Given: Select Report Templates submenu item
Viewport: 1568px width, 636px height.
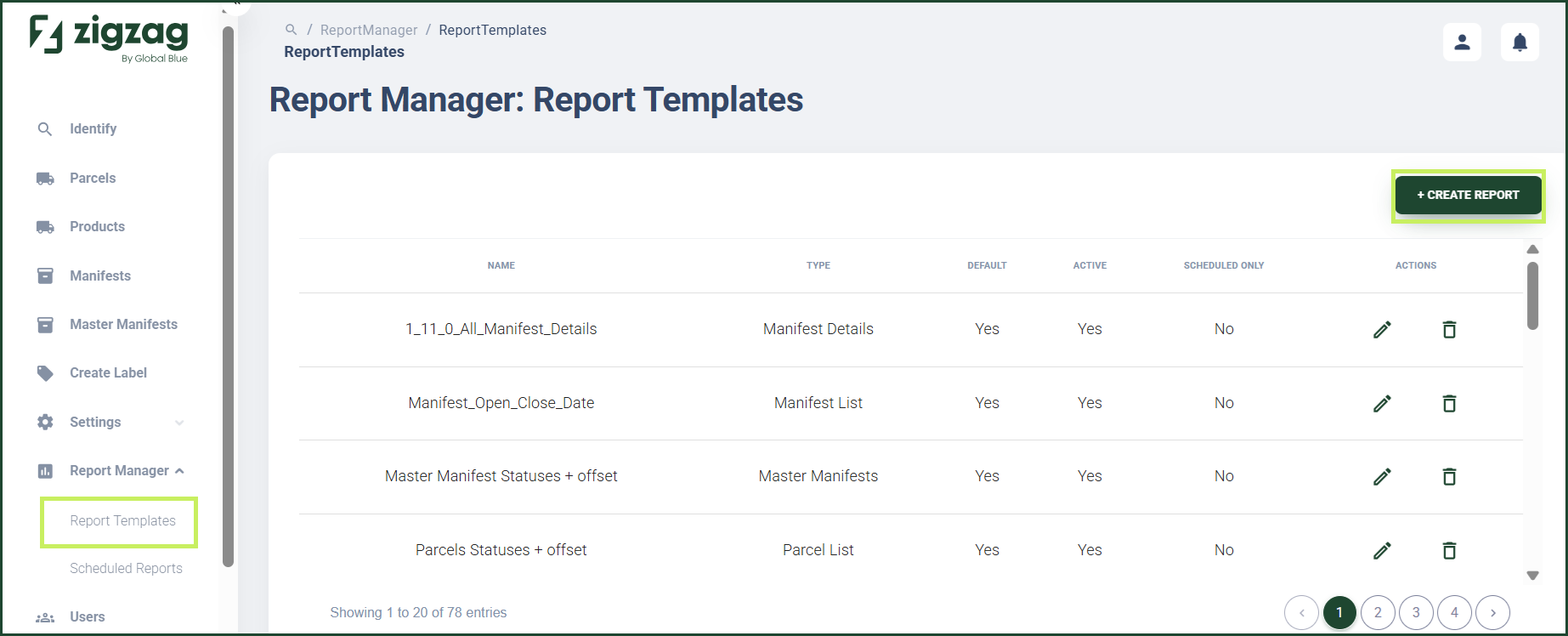Looking at the screenshot, I should [x=122, y=521].
